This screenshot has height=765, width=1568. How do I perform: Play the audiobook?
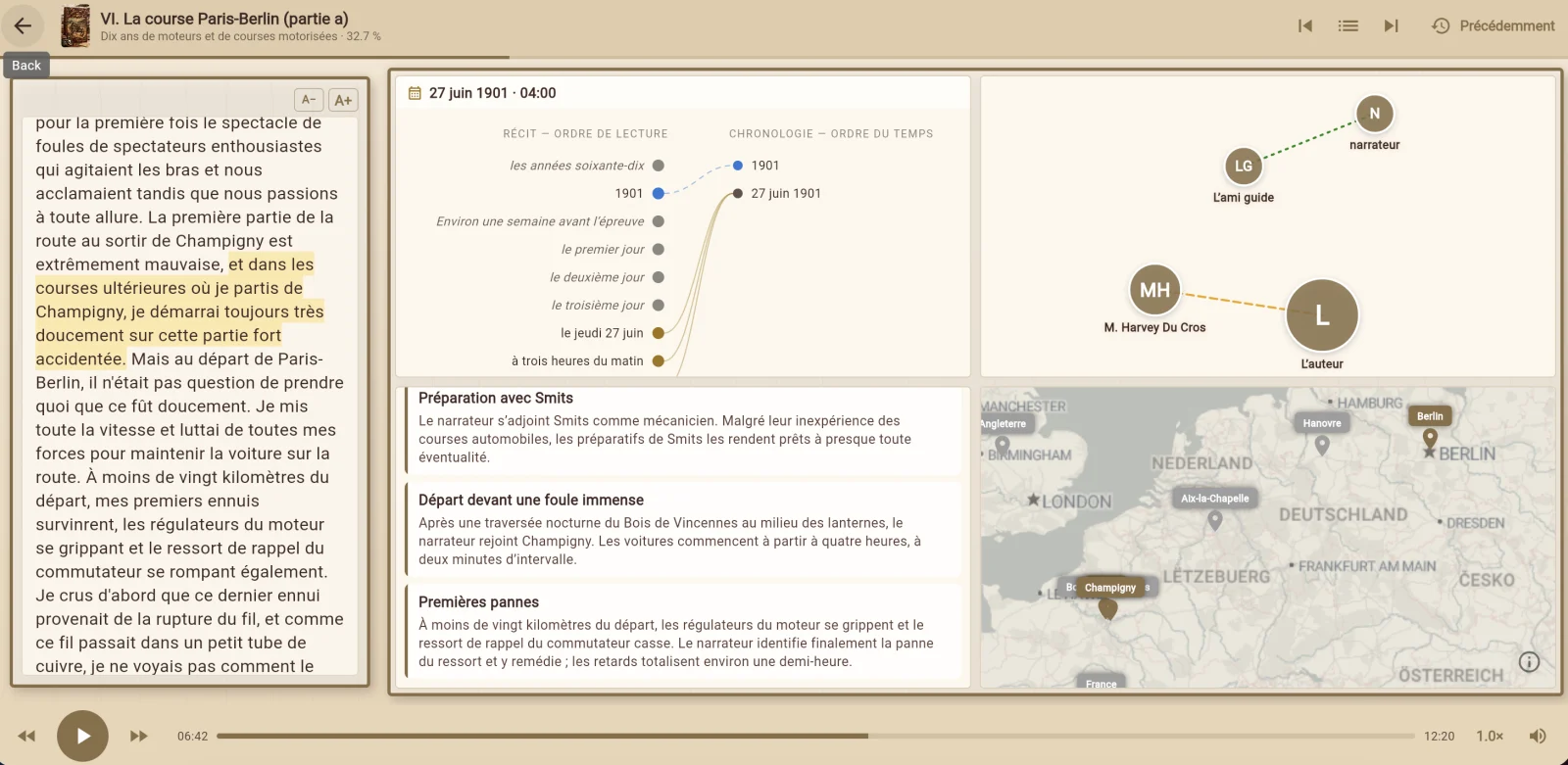click(x=82, y=736)
